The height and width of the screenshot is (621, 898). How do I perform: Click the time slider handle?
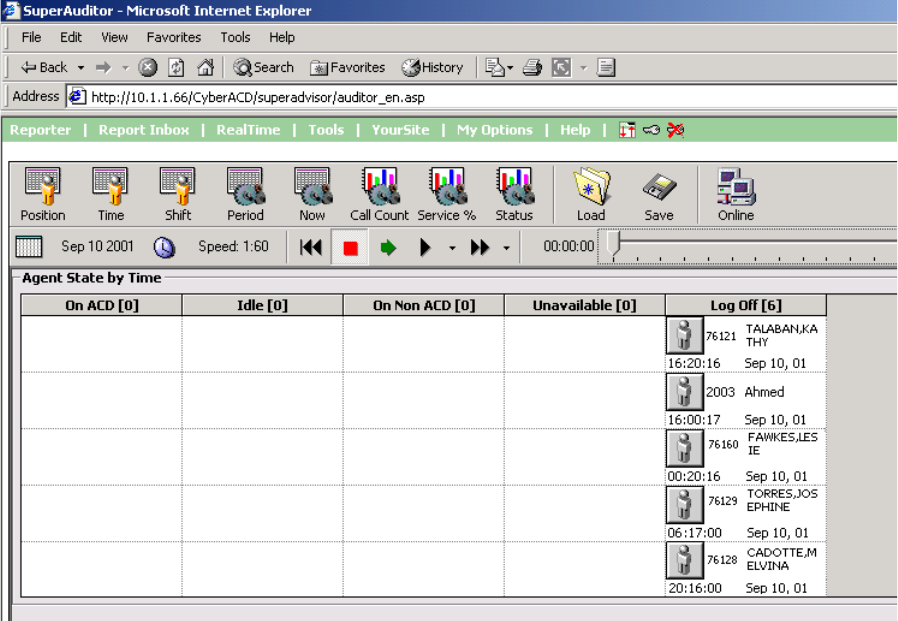(x=613, y=243)
